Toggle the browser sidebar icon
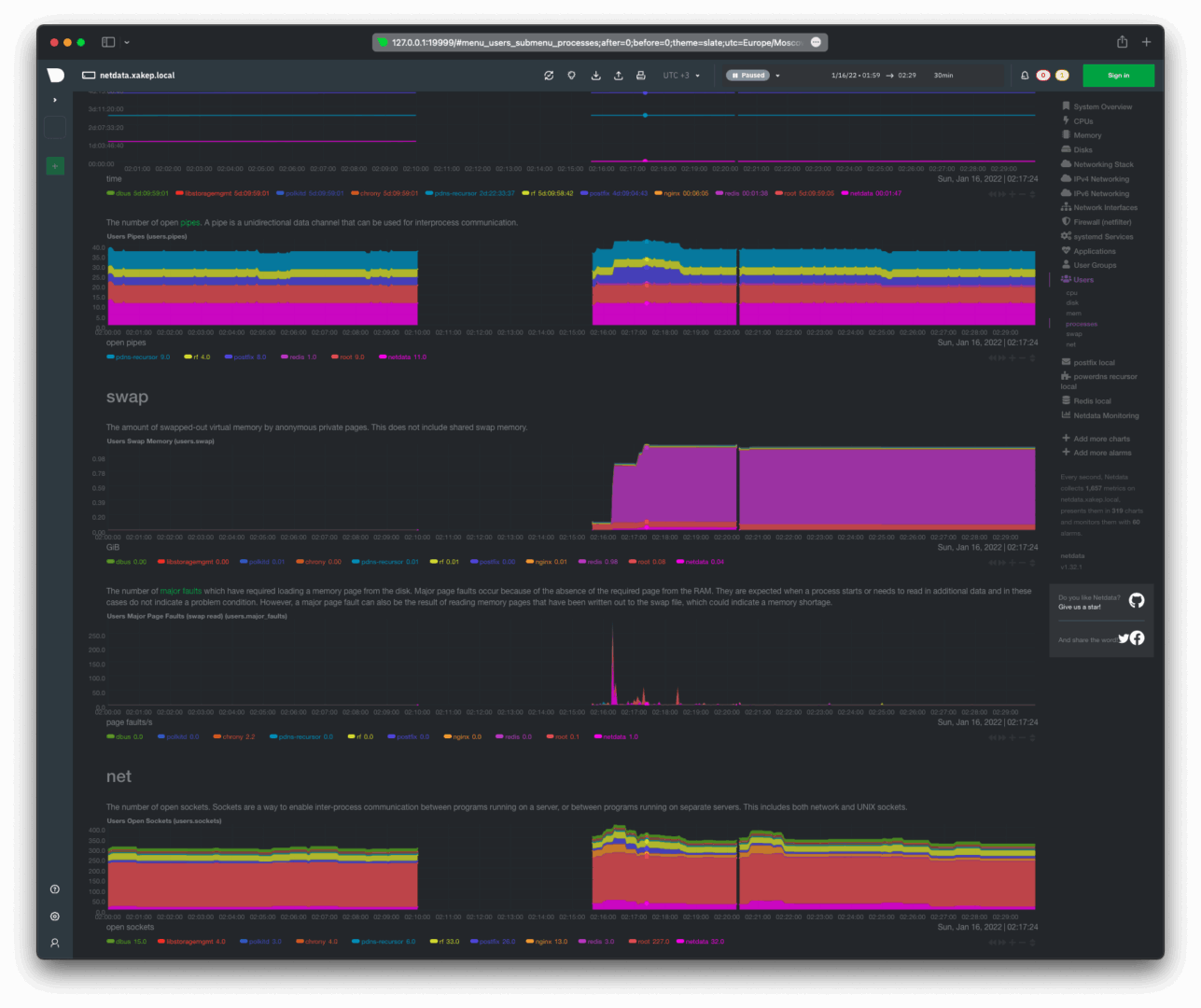 coord(108,42)
